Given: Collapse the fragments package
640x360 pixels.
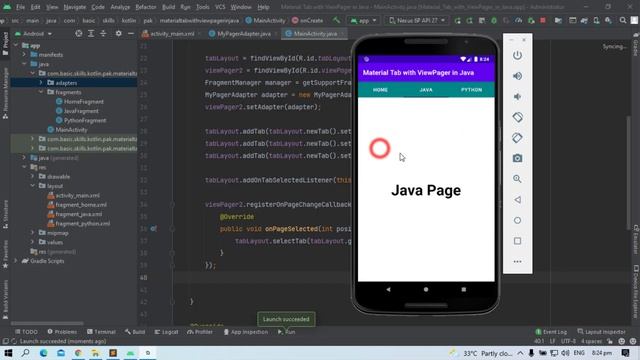Looking at the screenshot, I should 41,92.
